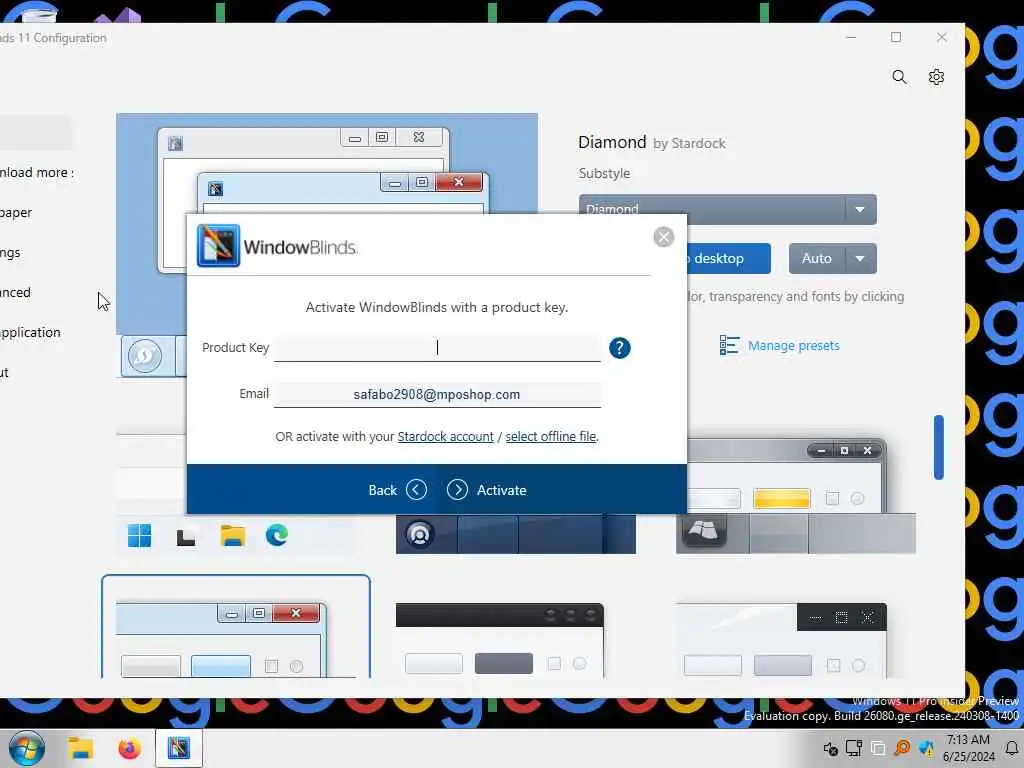The image size is (1024, 768).
Task: Select the light blue style thumbnail with red close button
Action: click(x=236, y=627)
